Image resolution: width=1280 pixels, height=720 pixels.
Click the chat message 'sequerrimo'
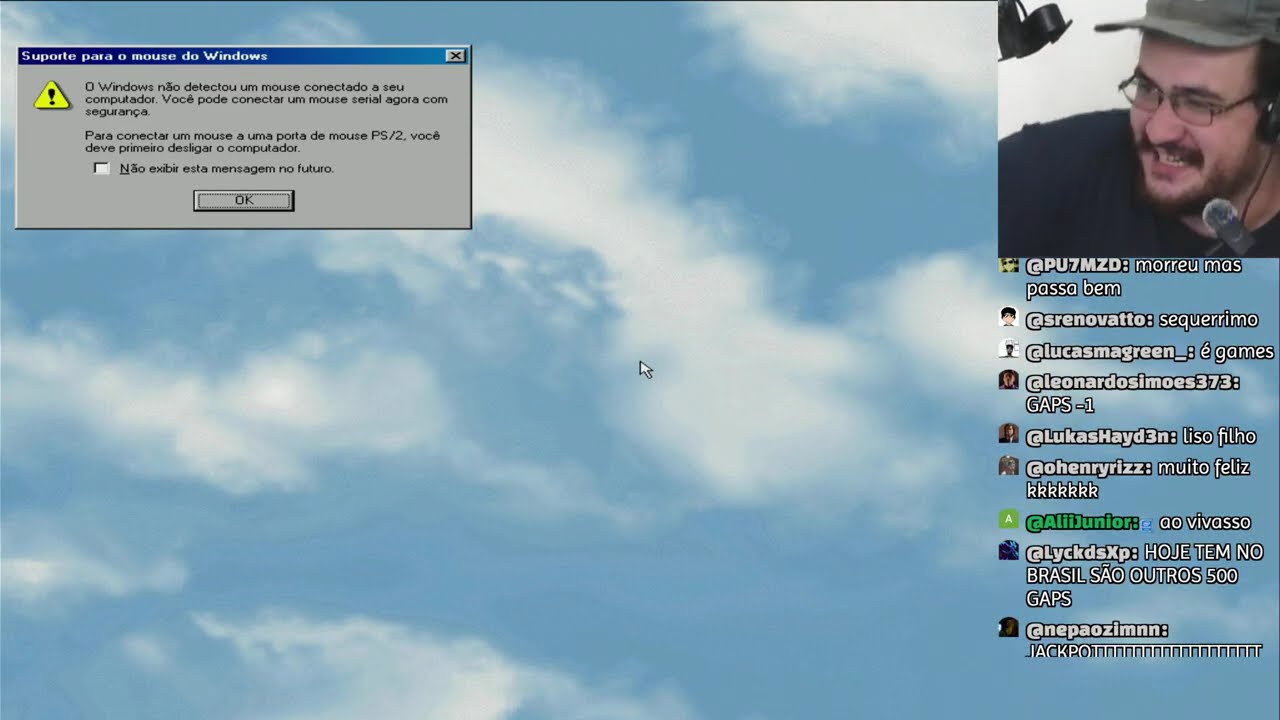tap(1208, 320)
